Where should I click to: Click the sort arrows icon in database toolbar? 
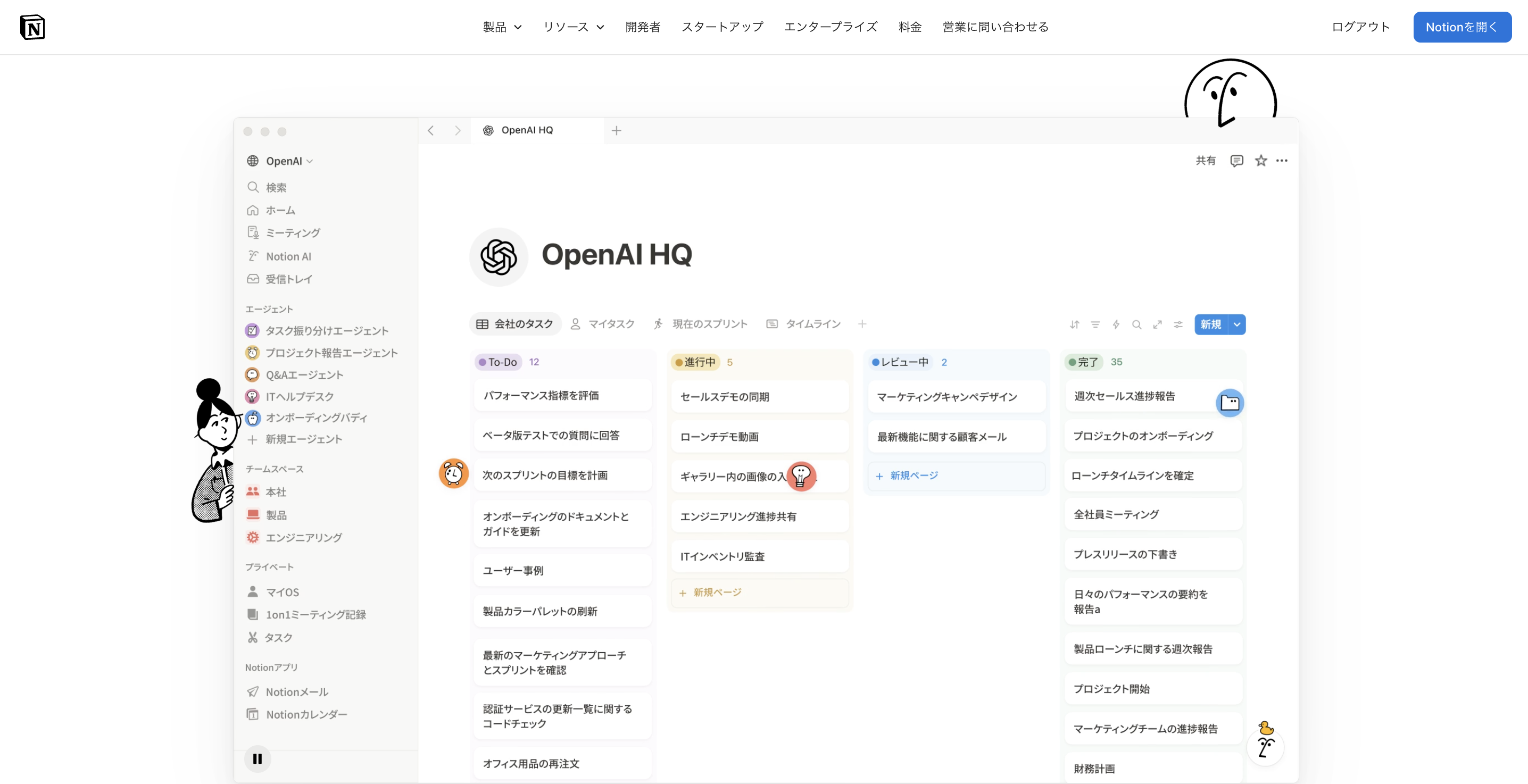click(1075, 324)
